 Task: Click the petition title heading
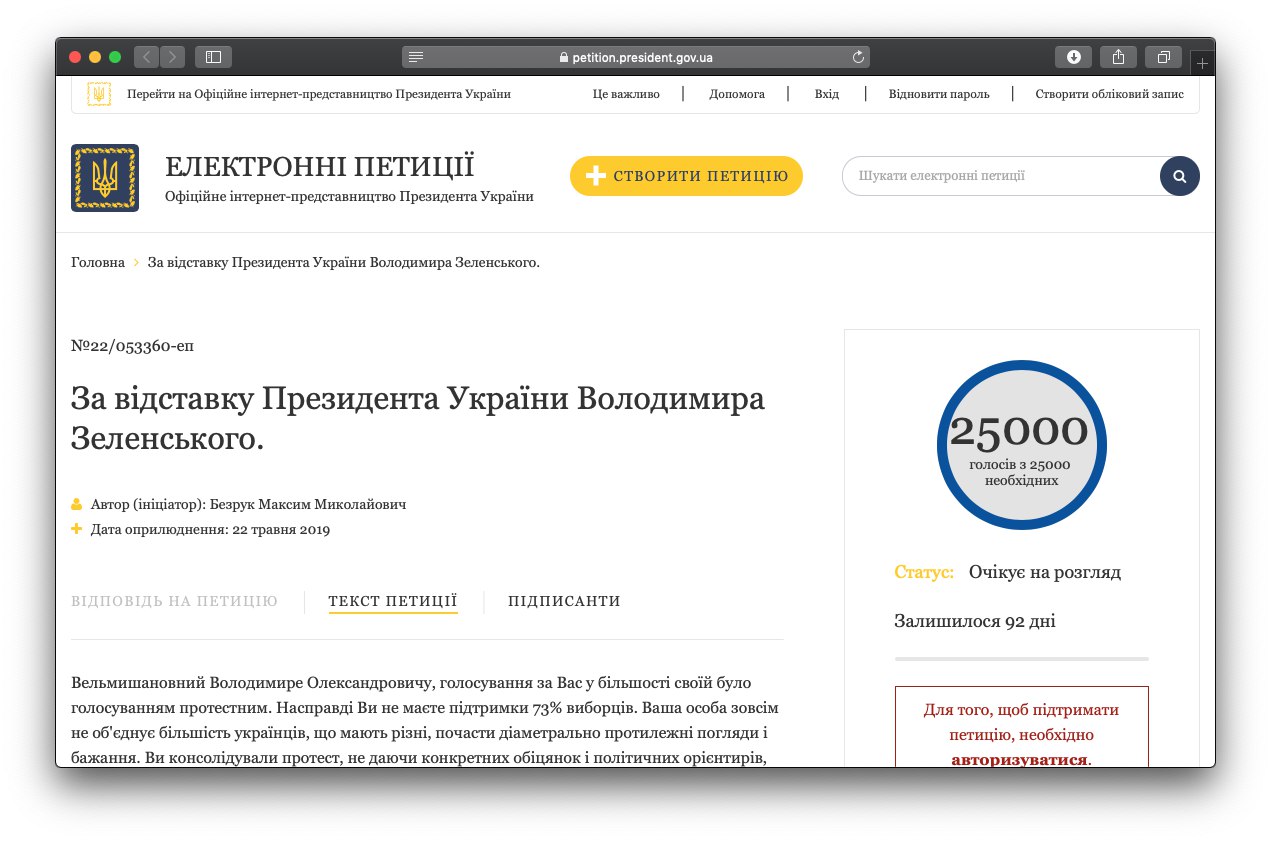pos(418,418)
